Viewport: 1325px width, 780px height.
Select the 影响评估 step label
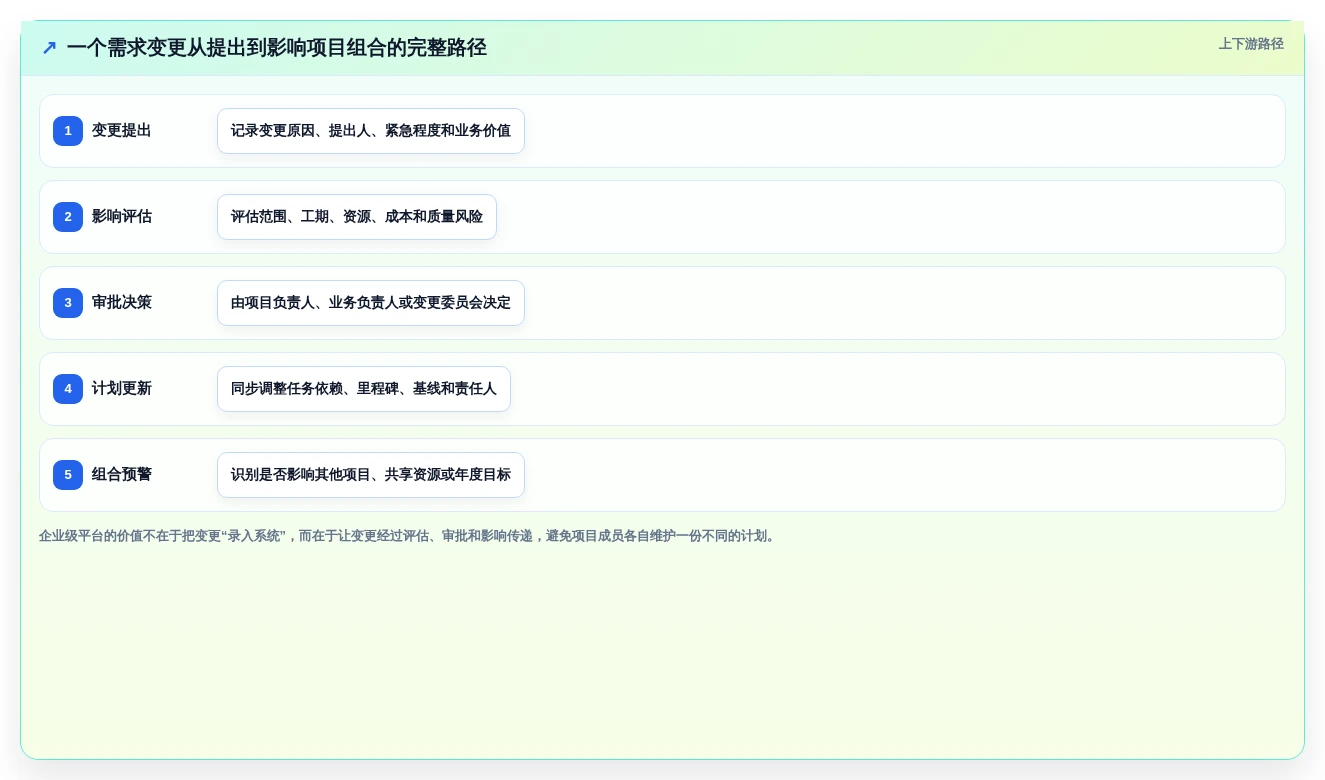pos(122,217)
